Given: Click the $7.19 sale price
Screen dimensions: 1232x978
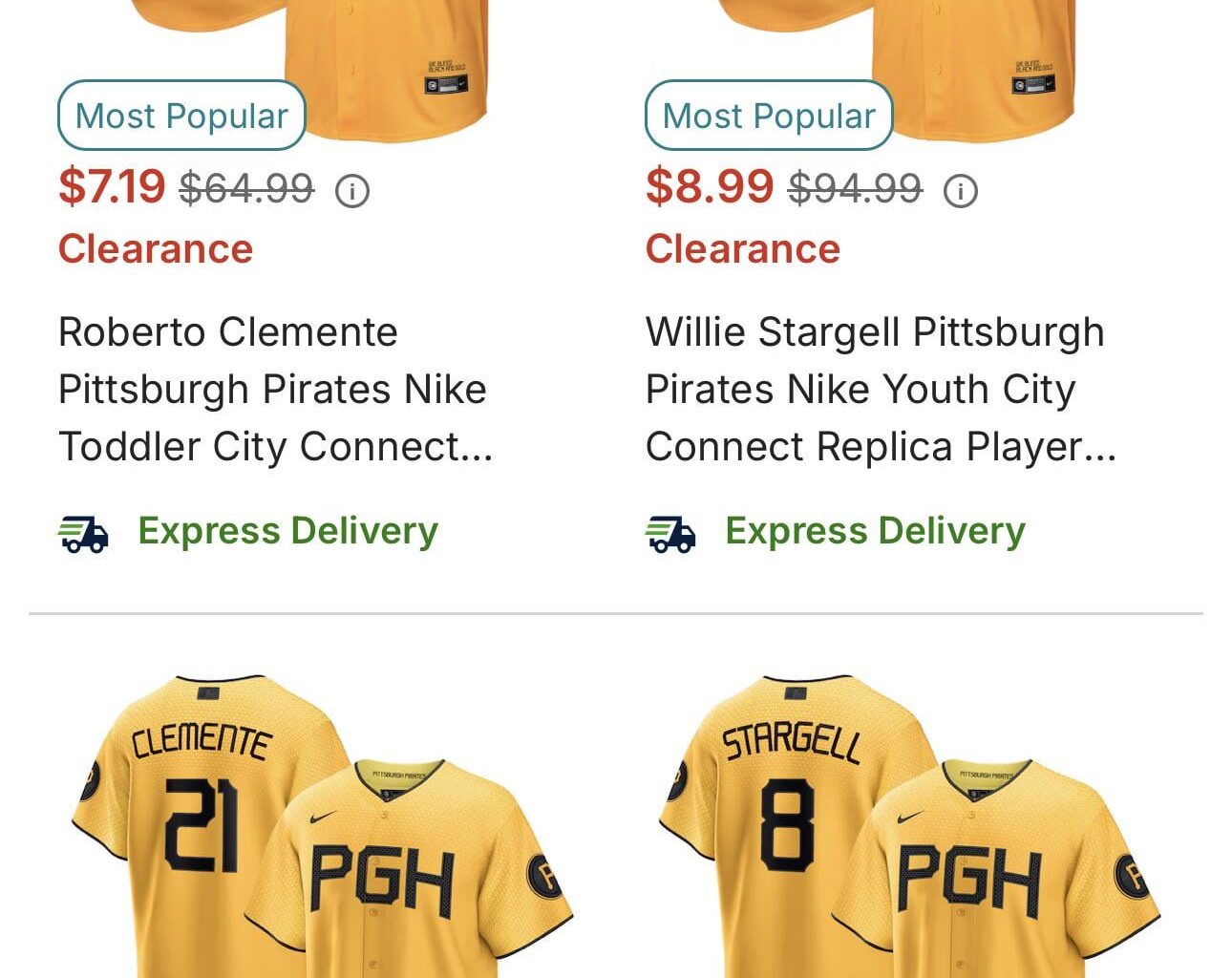Looking at the screenshot, I should click(x=112, y=187).
